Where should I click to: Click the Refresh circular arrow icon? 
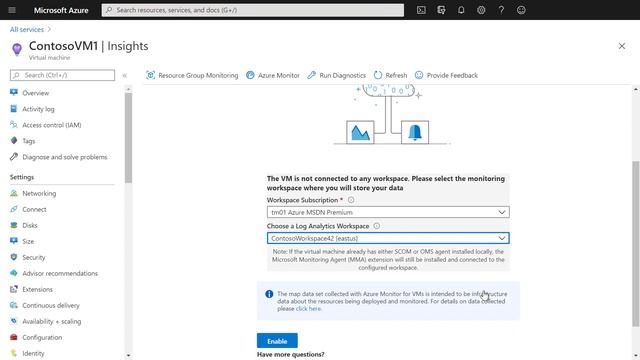click(378, 75)
